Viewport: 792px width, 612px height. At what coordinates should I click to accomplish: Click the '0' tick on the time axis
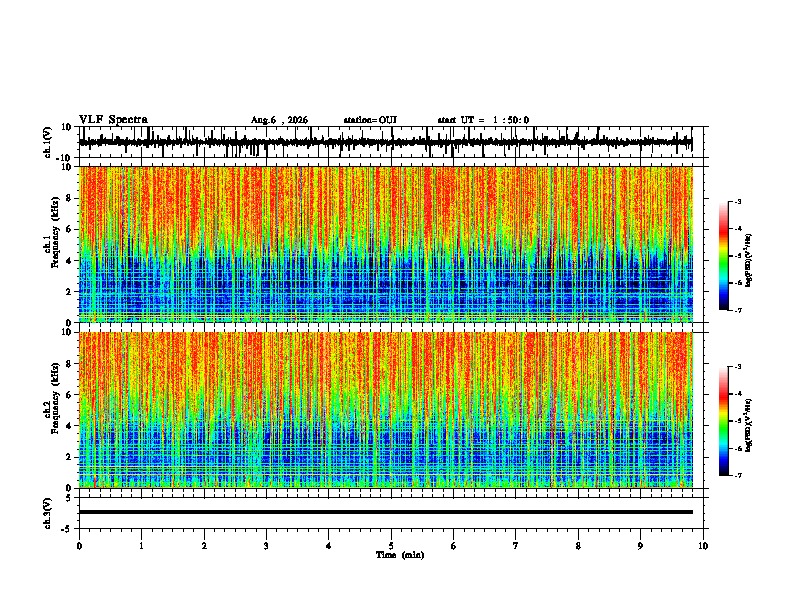[79, 546]
